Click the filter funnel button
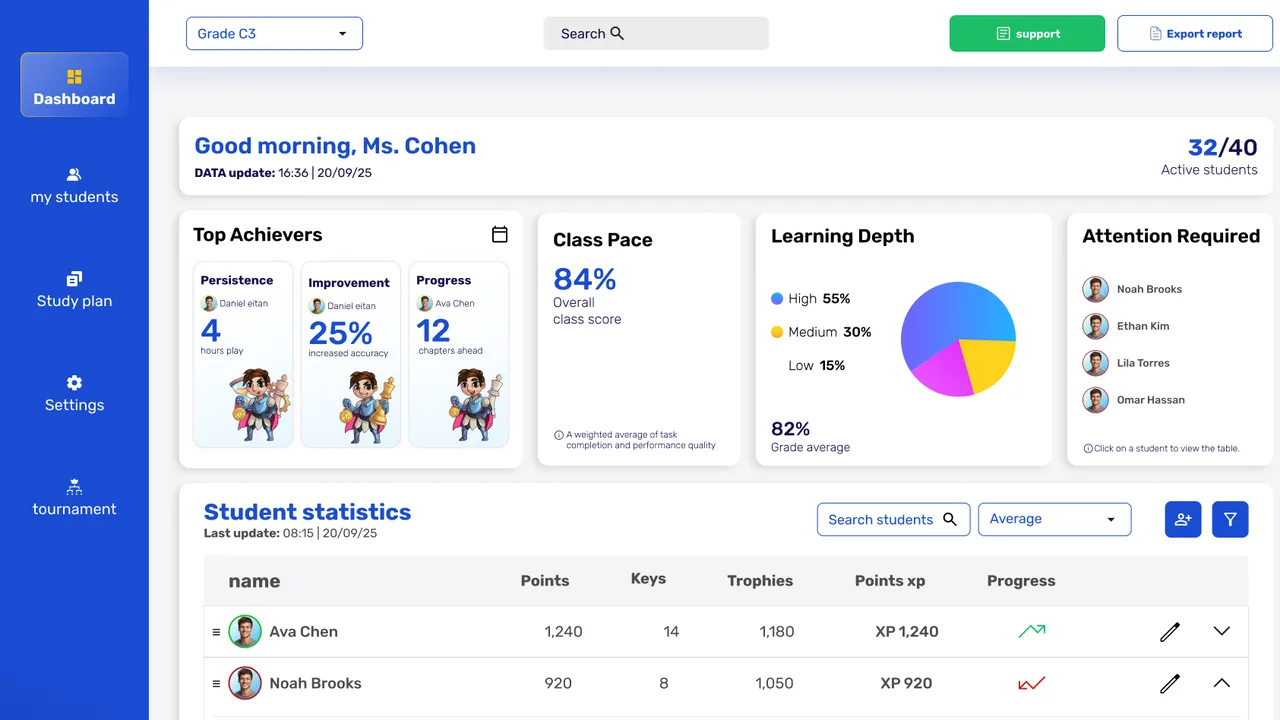 pos(1230,519)
